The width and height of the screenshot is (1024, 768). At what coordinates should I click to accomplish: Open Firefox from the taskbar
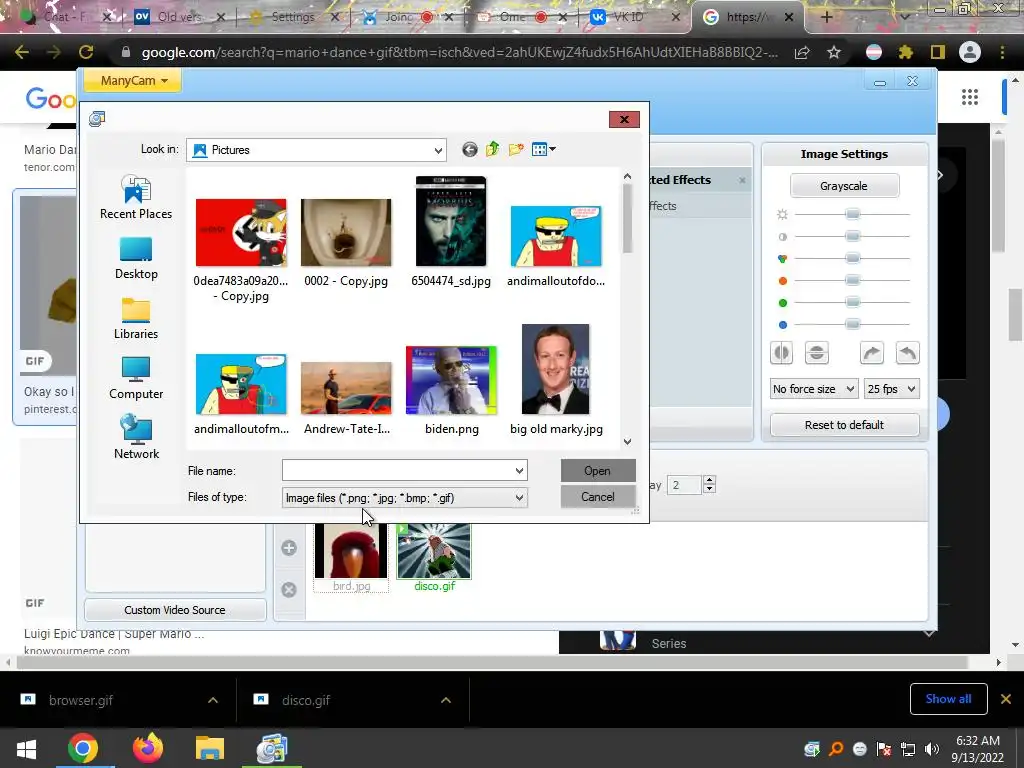tap(148, 748)
